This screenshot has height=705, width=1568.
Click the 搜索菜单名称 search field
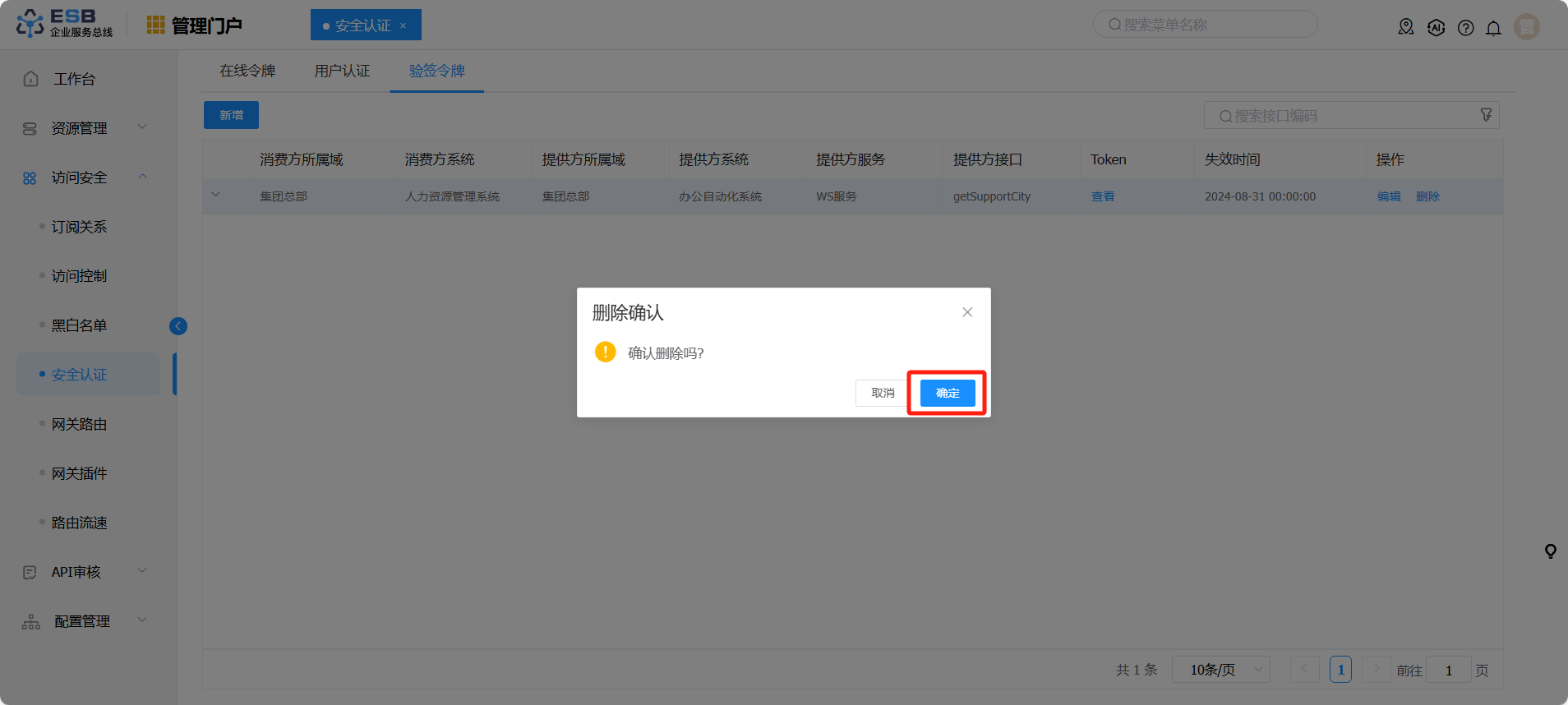click(x=1205, y=25)
